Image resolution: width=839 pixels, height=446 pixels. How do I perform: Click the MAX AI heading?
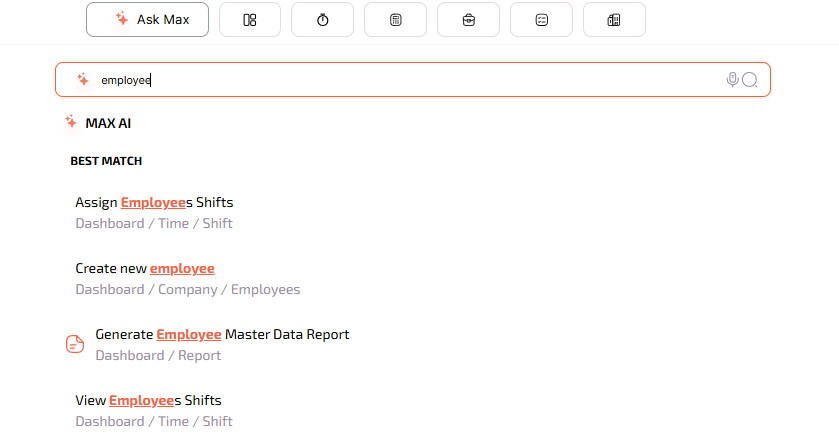(x=108, y=123)
